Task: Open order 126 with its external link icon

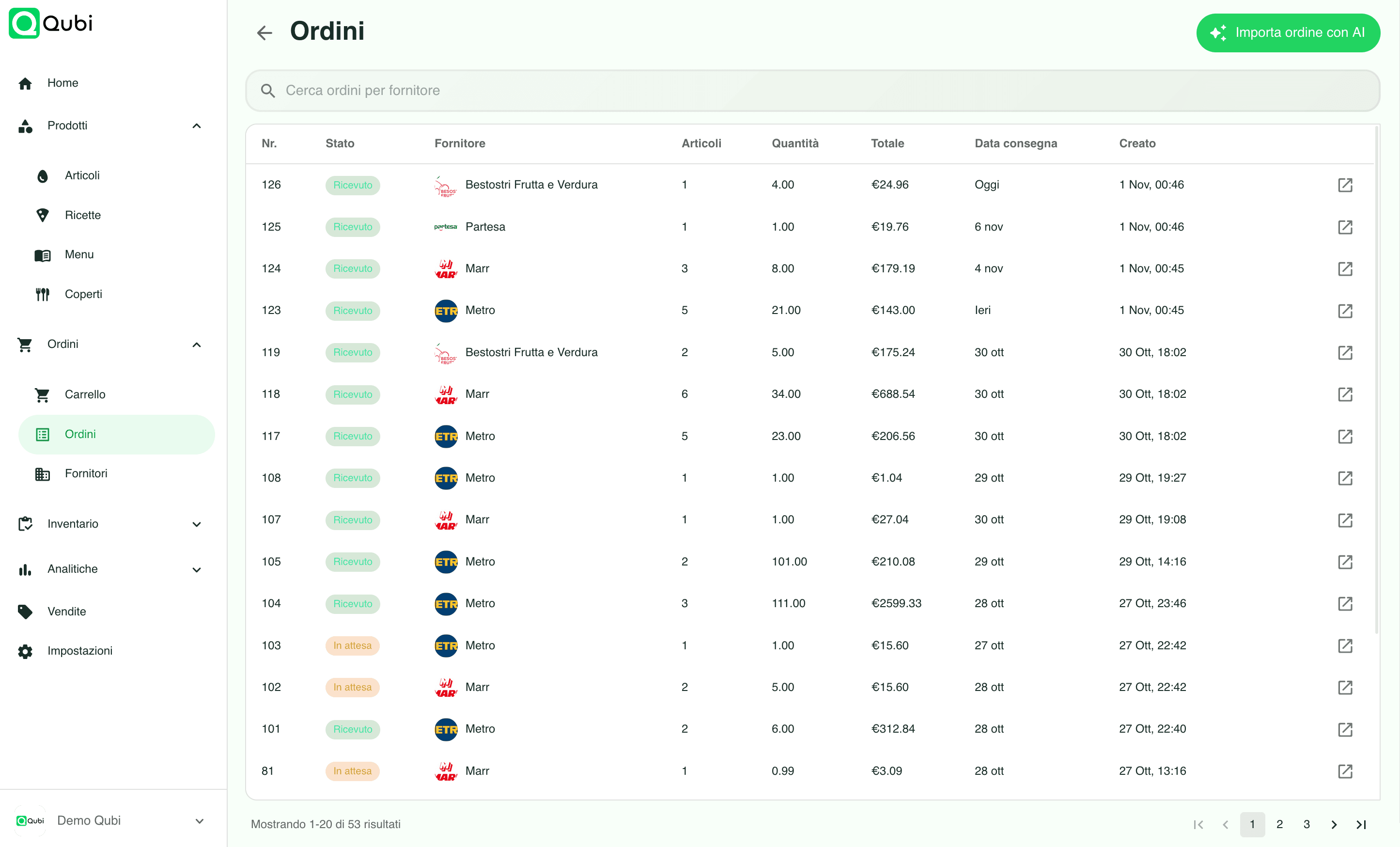Action: coord(1345,185)
